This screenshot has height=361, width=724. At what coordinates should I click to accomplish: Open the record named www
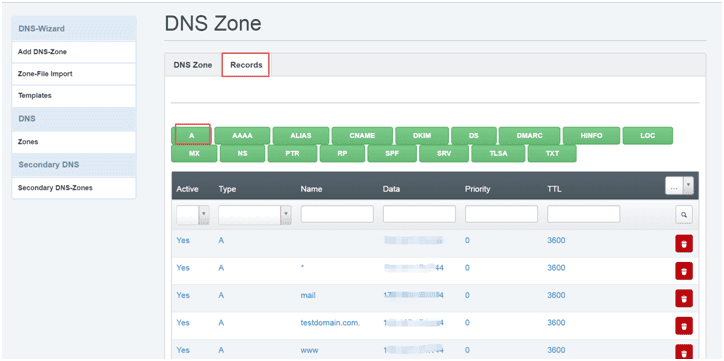[x=309, y=350]
